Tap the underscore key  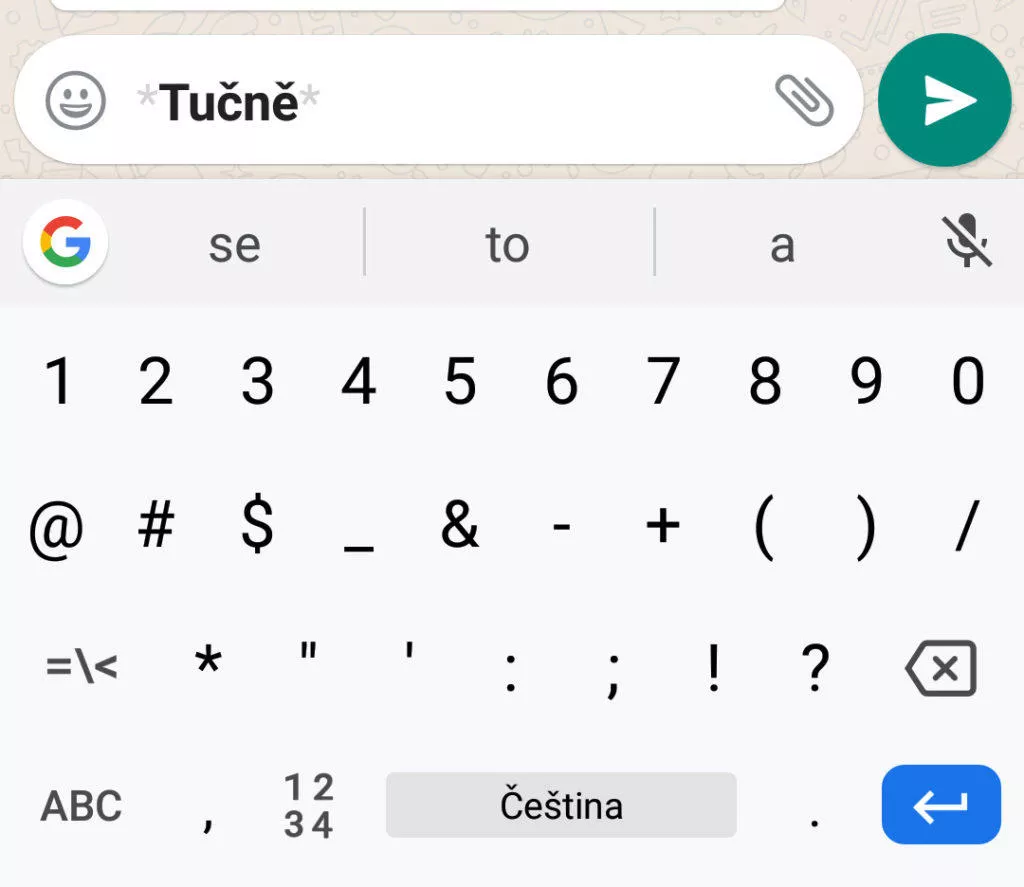pyautogui.click(x=357, y=530)
